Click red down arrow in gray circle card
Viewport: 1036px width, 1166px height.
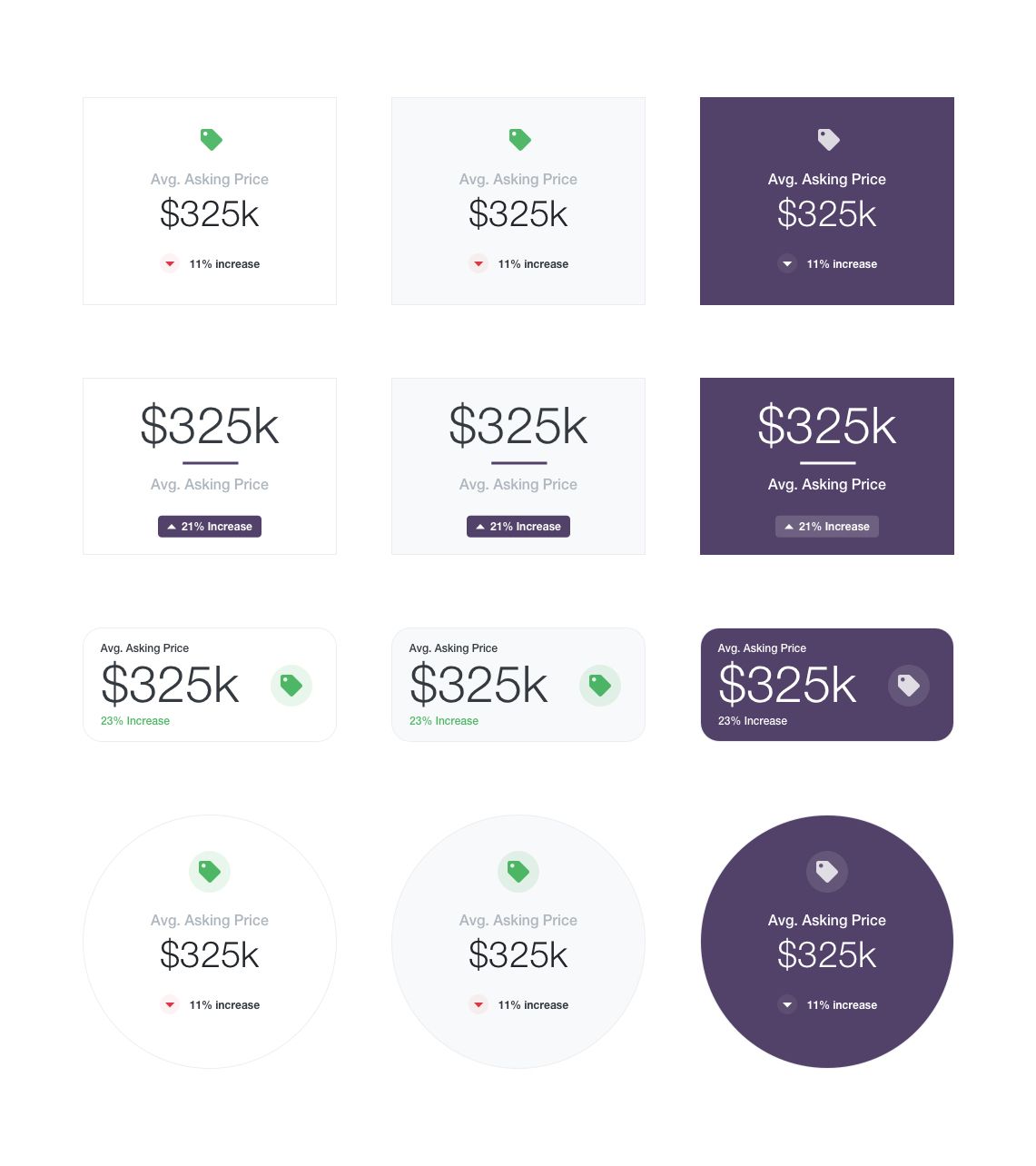point(479,1005)
